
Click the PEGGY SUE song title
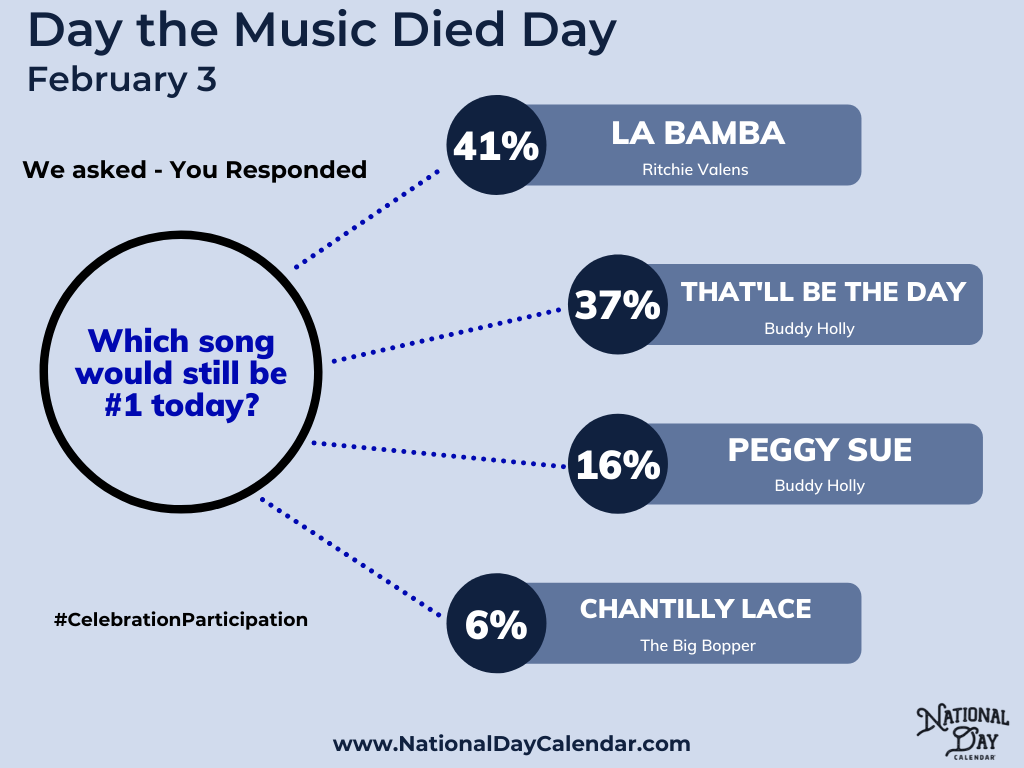coord(819,450)
